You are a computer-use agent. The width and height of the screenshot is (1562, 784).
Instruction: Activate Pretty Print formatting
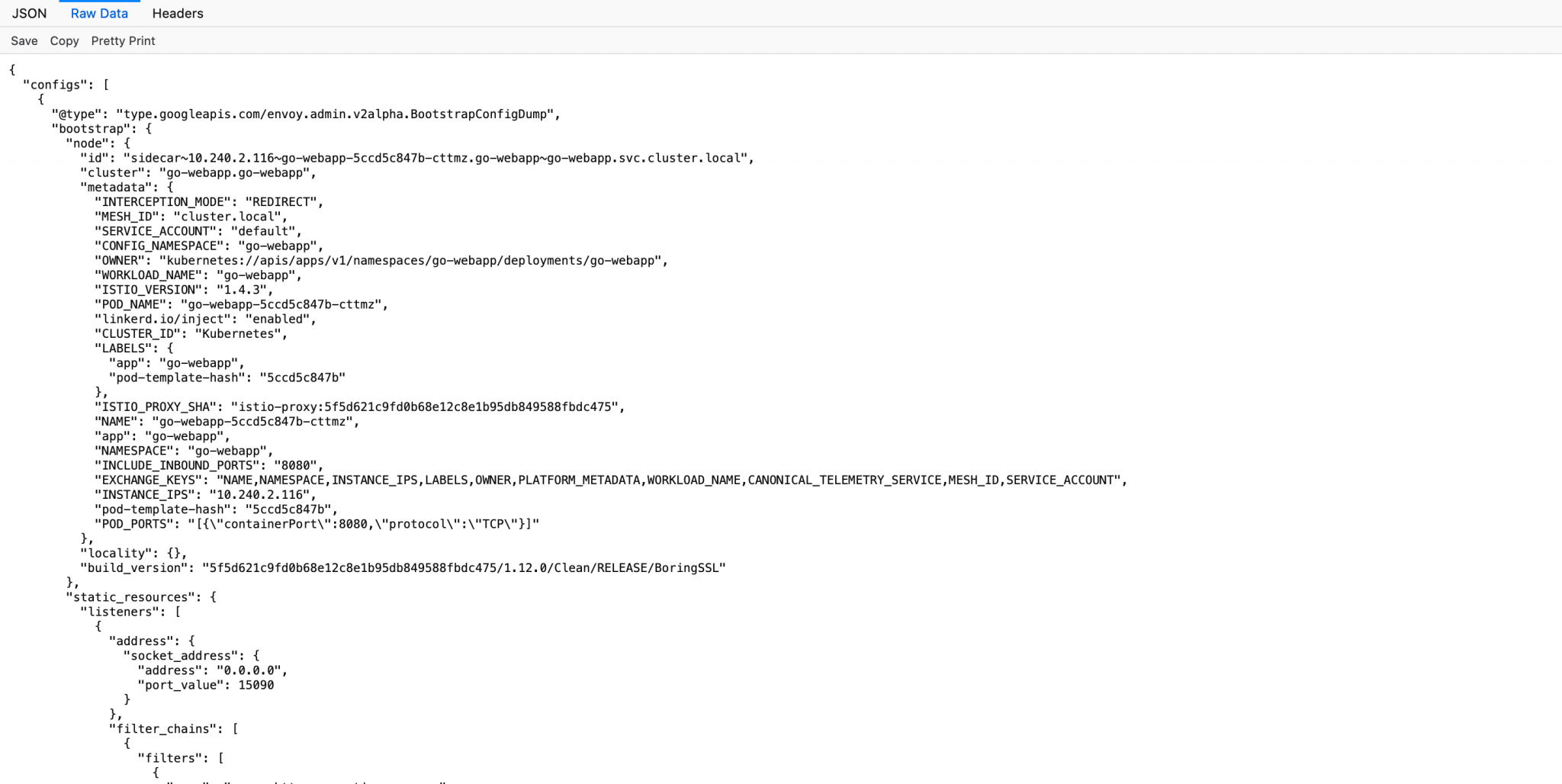coord(123,40)
